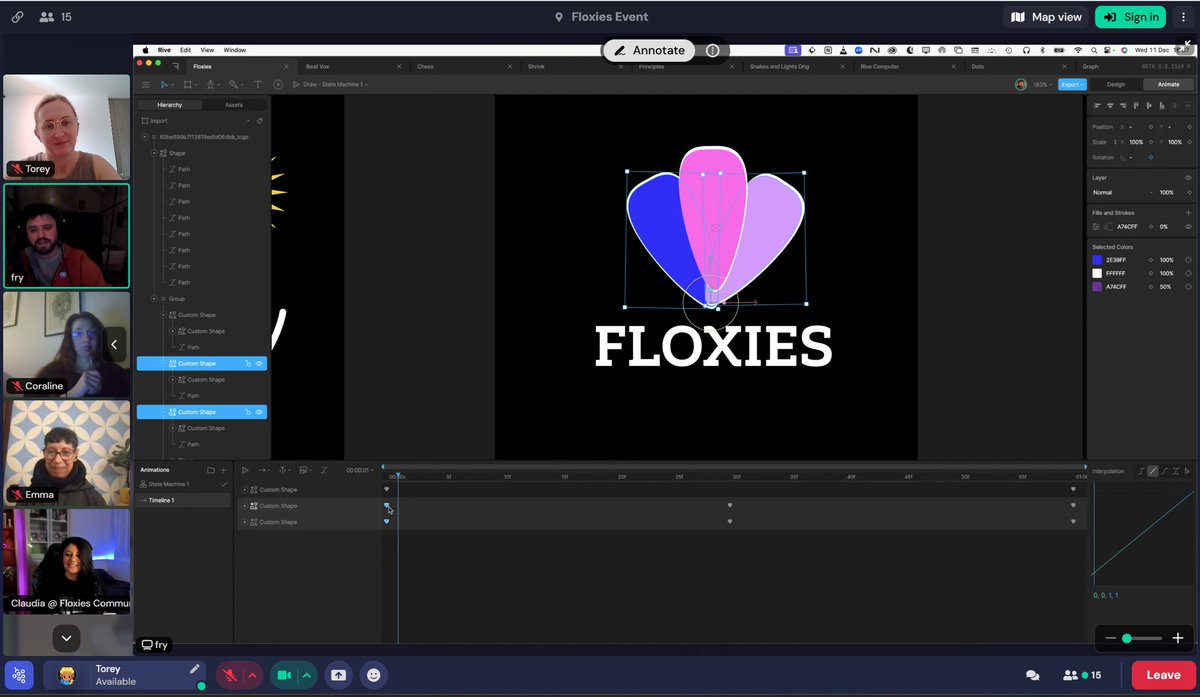
Task: Edit Torey status with pencil icon
Action: [x=195, y=669]
